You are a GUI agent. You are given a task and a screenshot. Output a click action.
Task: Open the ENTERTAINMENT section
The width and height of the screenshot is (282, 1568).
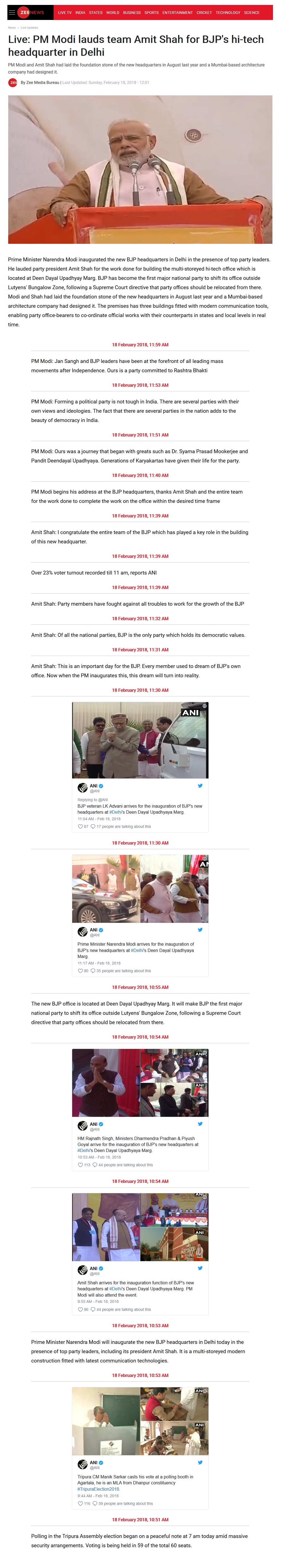coord(177,12)
